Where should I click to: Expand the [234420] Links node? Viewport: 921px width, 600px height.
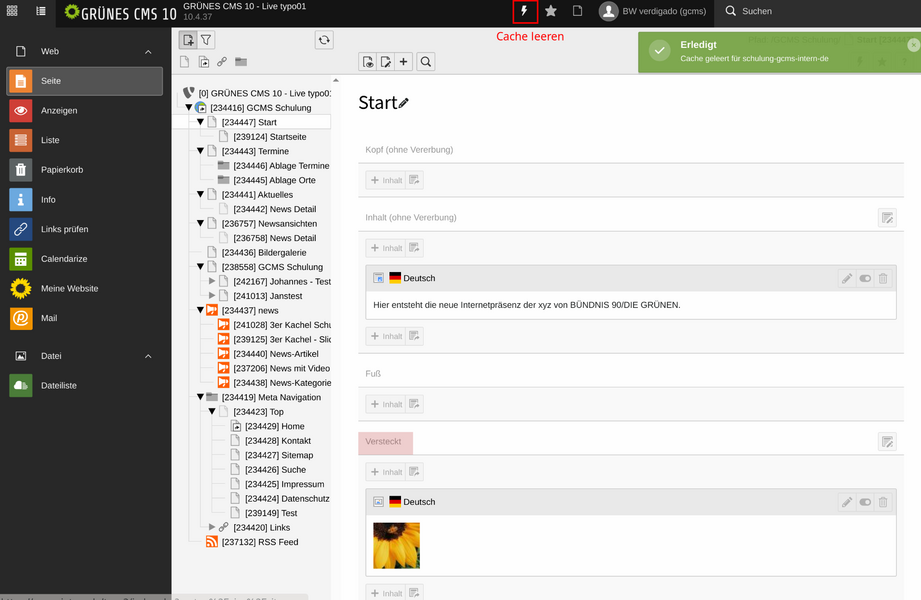212,528
